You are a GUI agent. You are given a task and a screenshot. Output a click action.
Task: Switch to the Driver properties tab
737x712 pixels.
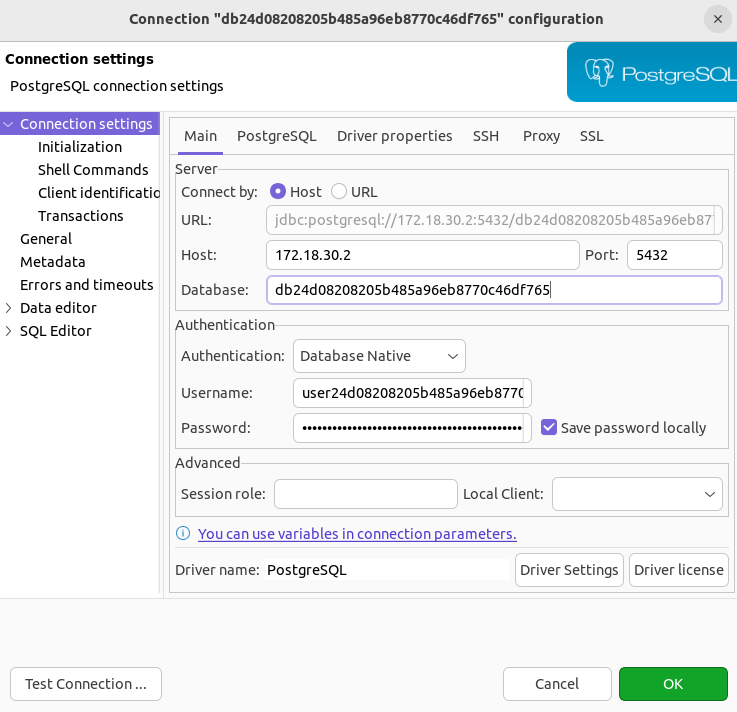point(394,136)
